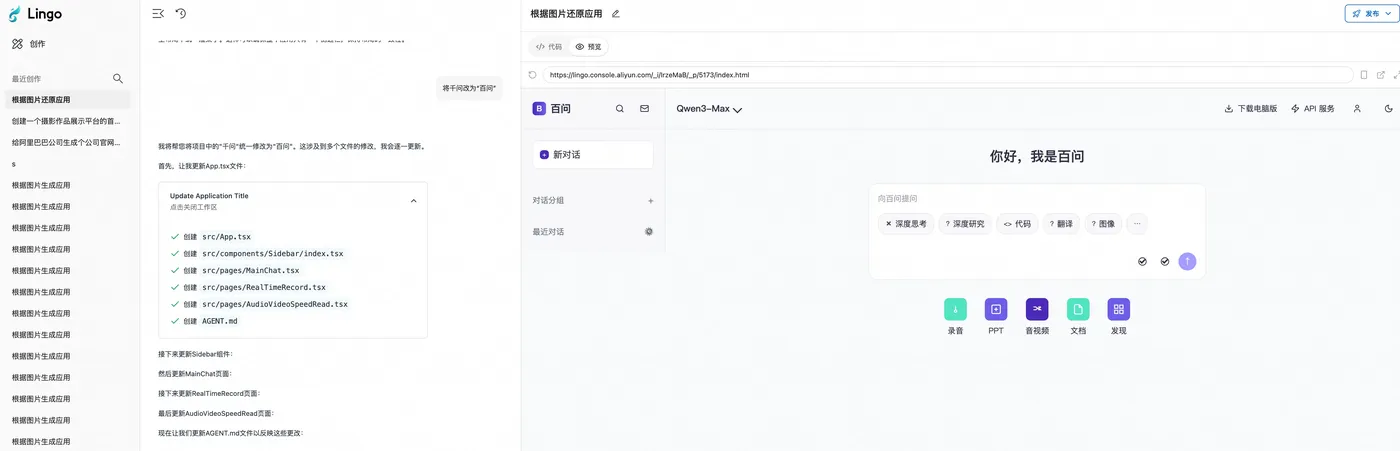
Task: Click 下载电脑版 download link
Action: click(1250, 108)
